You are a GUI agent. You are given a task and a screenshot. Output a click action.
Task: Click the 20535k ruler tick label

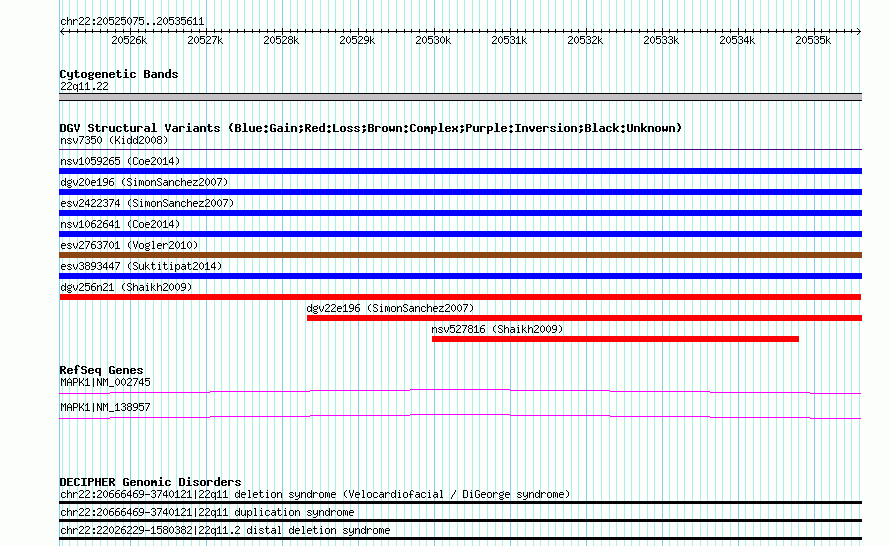813,40
